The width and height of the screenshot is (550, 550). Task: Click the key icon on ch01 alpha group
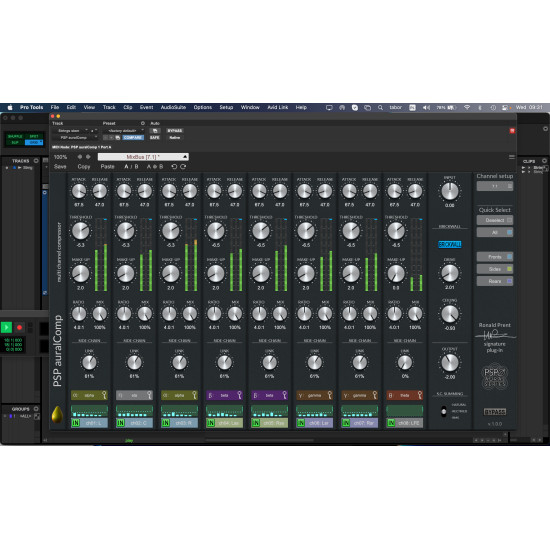point(104,395)
